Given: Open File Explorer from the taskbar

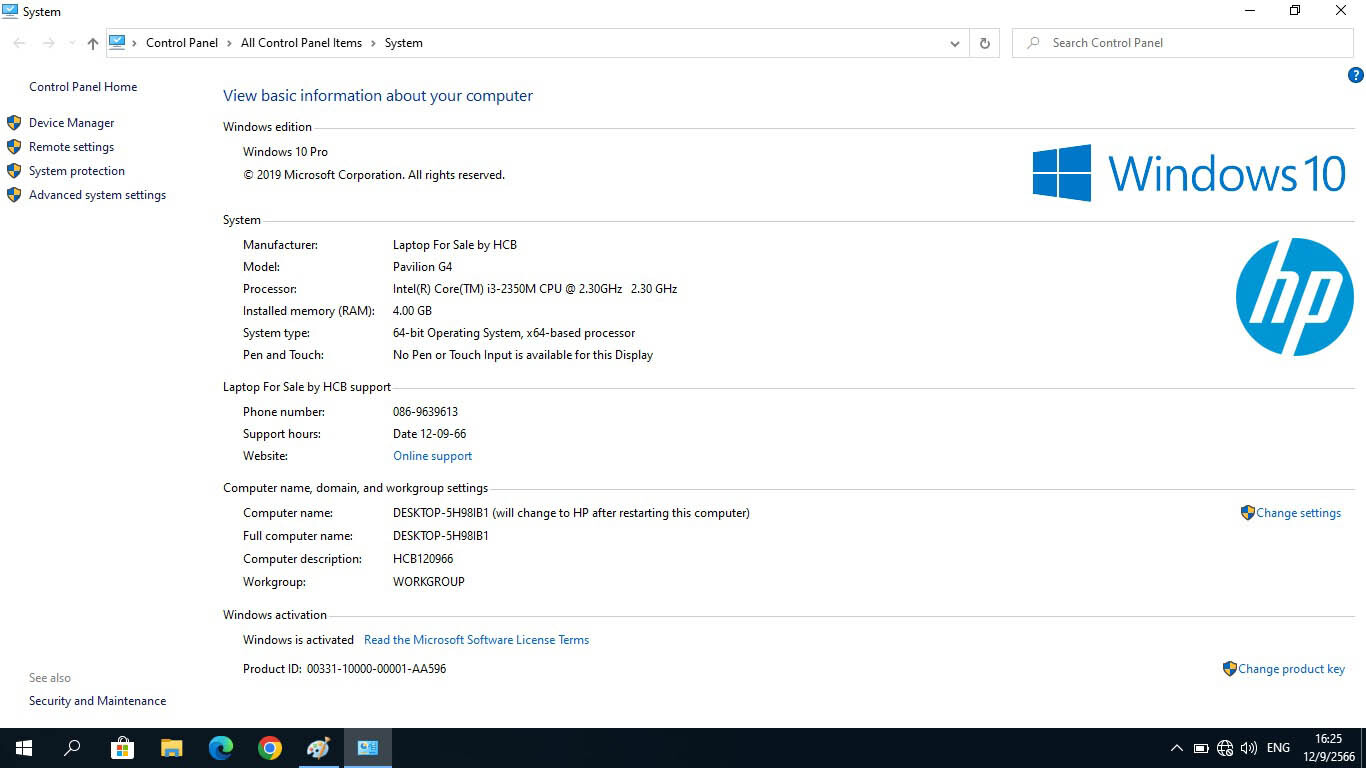Looking at the screenshot, I should tap(172, 748).
